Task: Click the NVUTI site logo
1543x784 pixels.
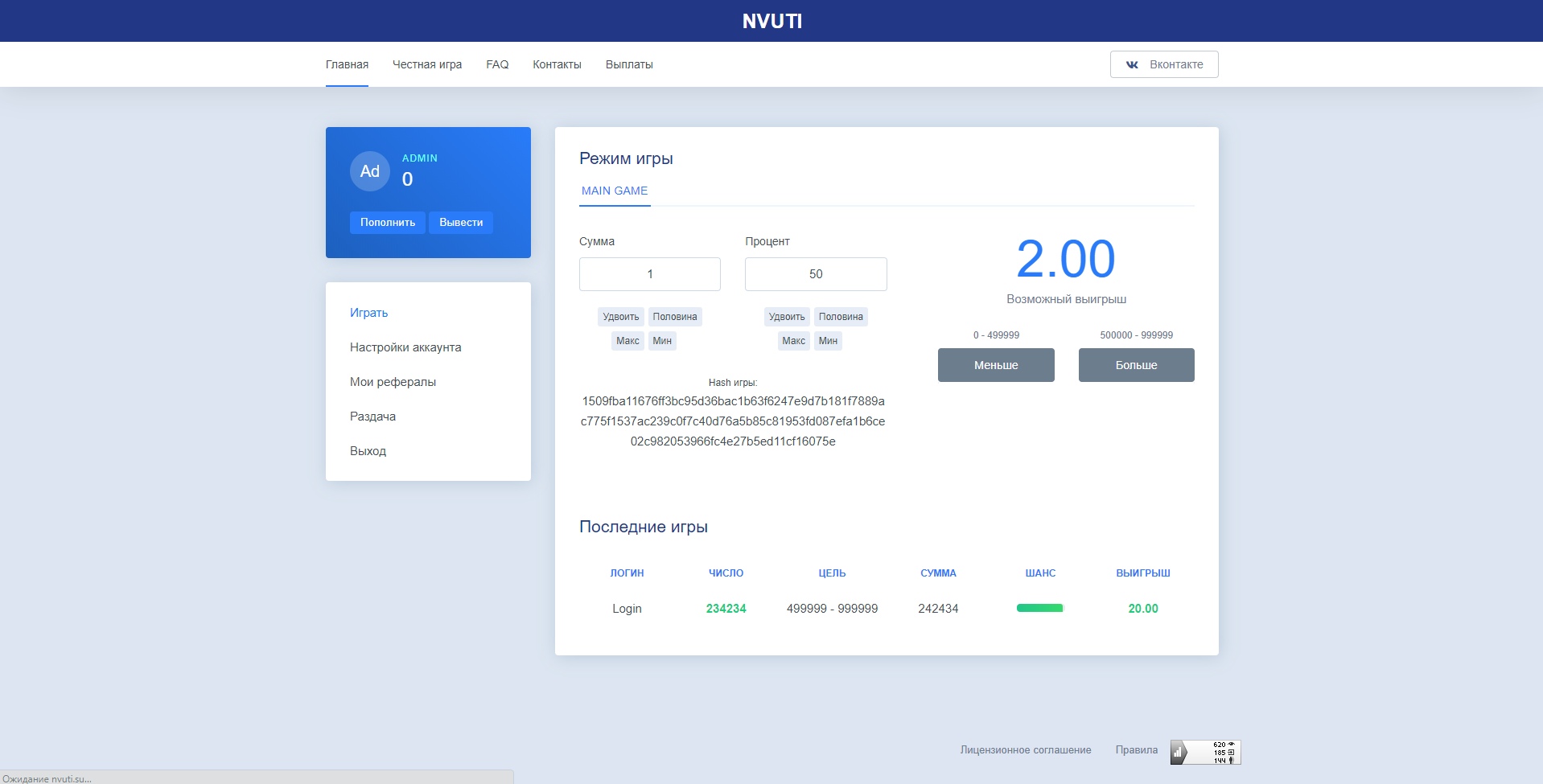Action: (772, 21)
